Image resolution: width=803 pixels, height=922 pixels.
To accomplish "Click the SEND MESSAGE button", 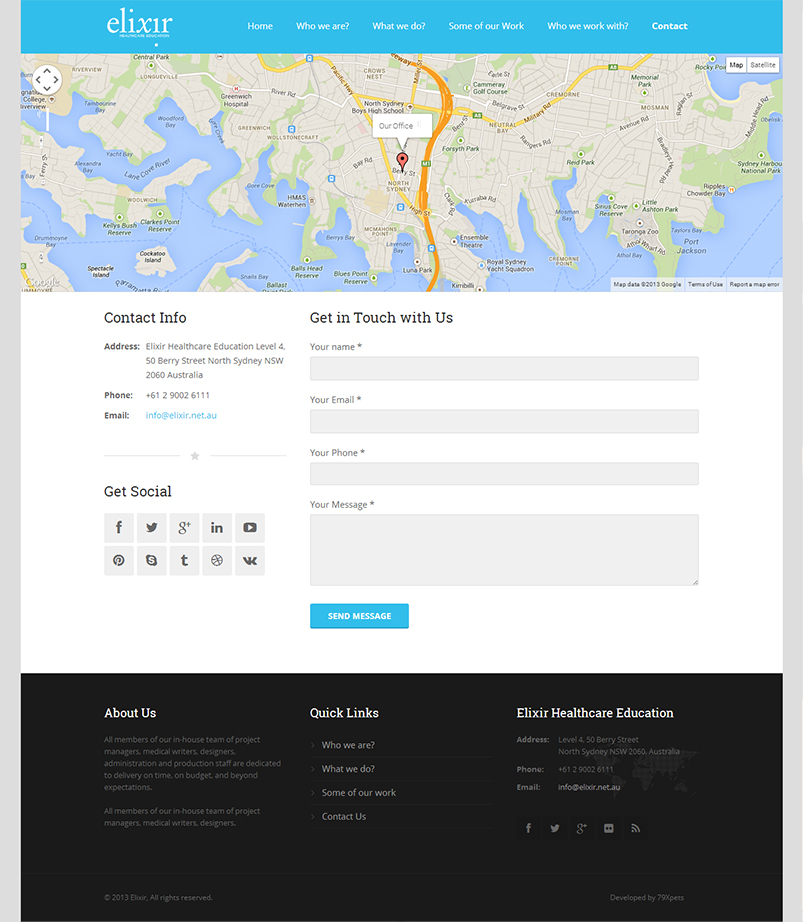I will (x=359, y=615).
